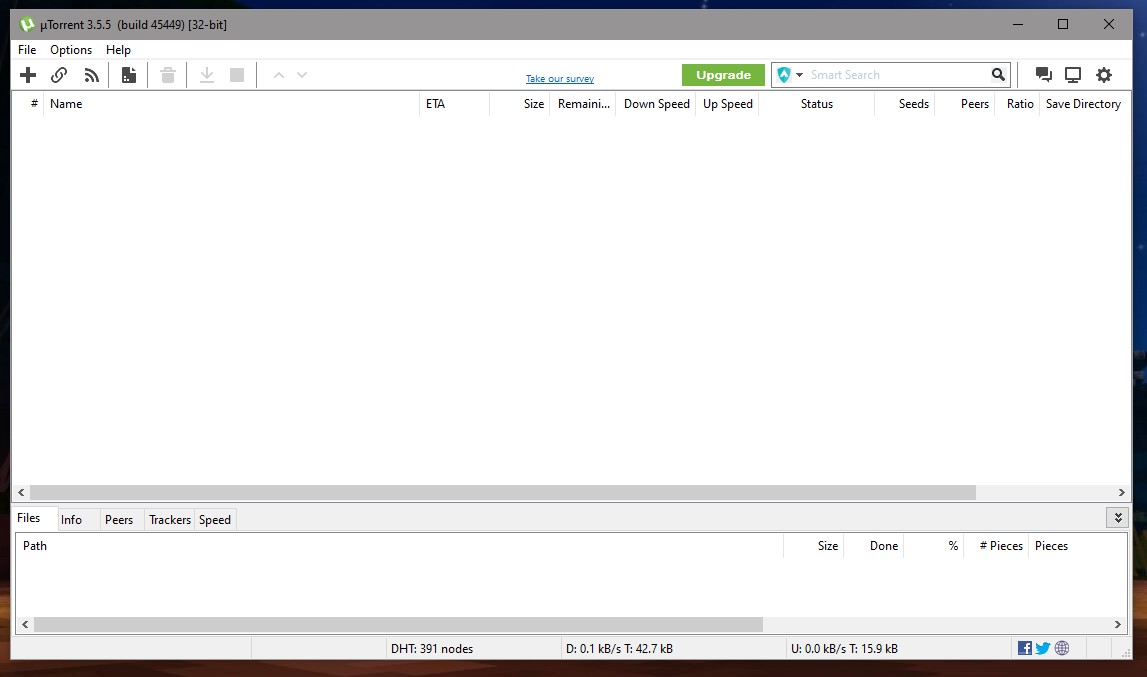This screenshot has height=677, width=1147.
Task: Open the chat bubbles icon in toolbar
Action: pyautogui.click(x=1044, y=75)
